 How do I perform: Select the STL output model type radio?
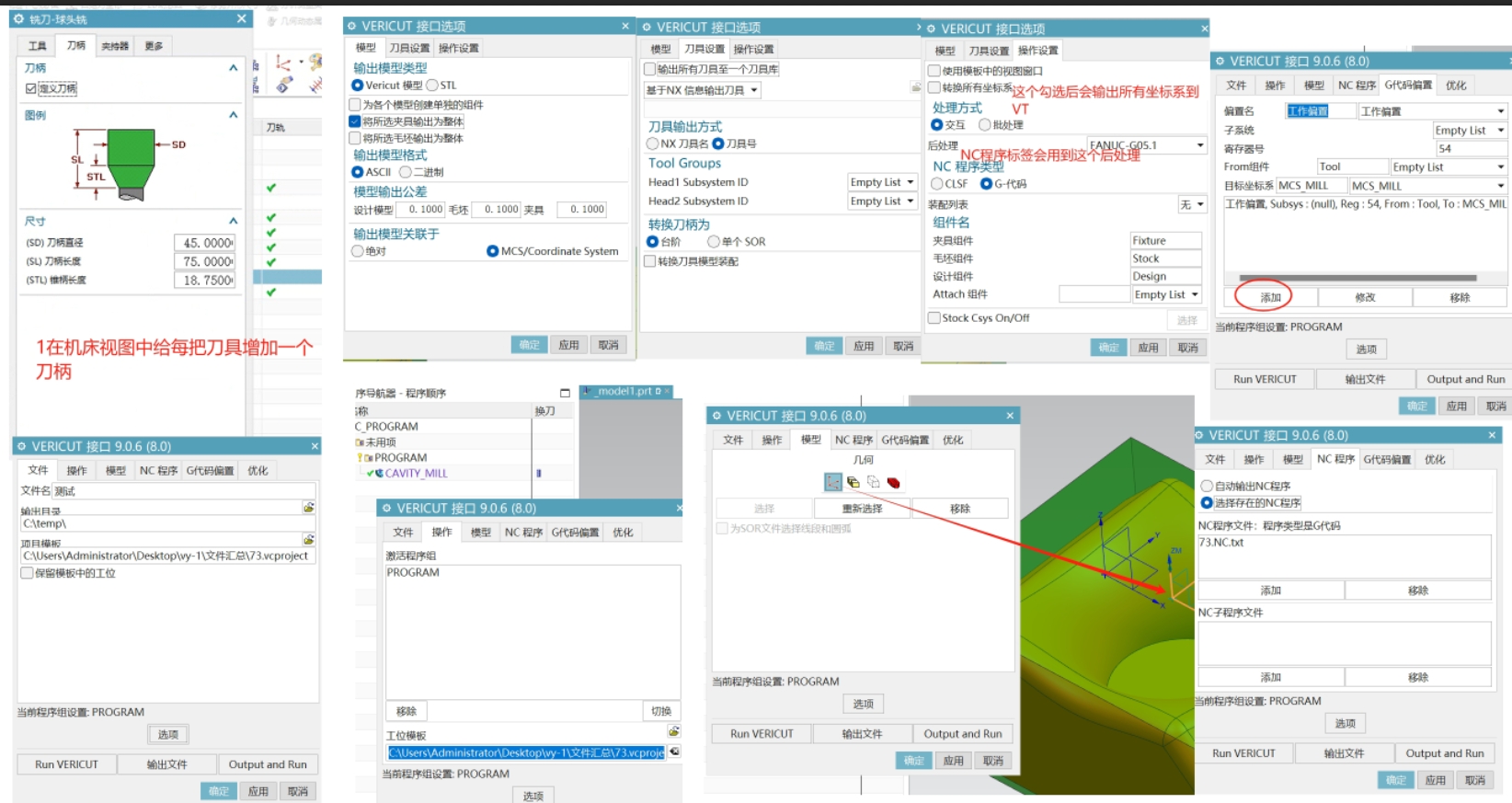[432, 86]
